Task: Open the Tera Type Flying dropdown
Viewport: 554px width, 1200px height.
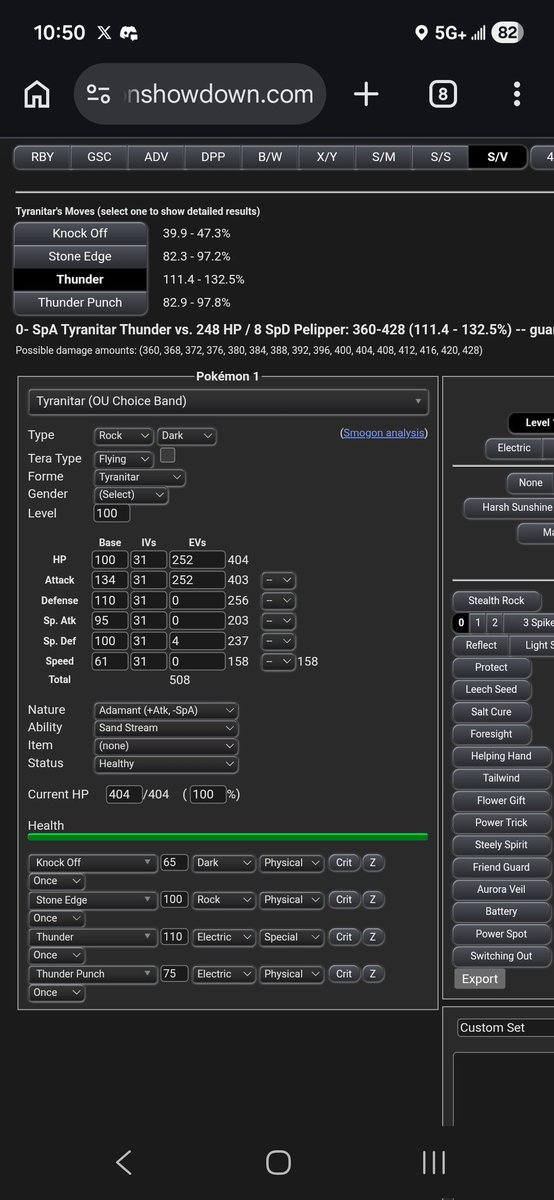Action: (x=124, y=458)
